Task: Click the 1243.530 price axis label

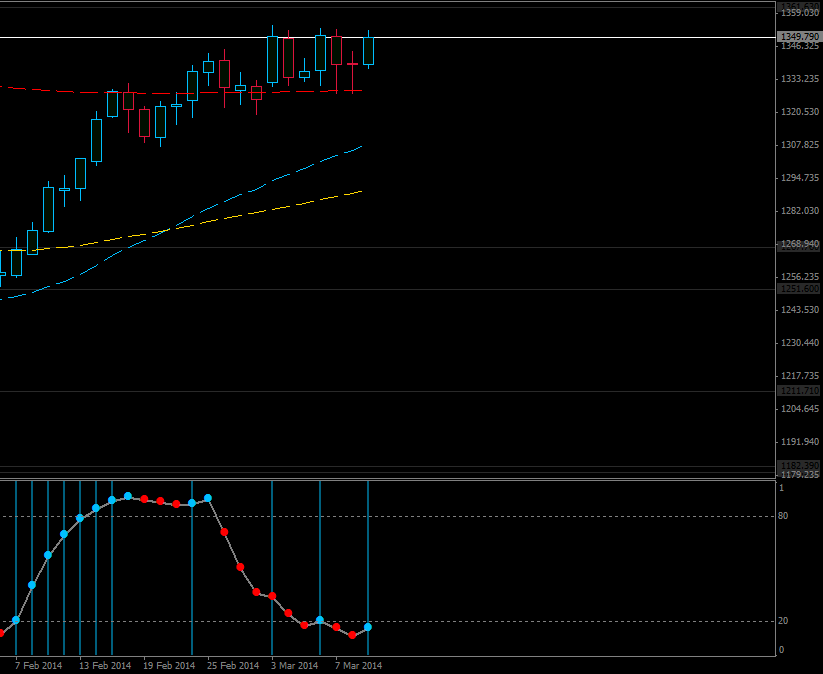Action: [x=800, y=310]
